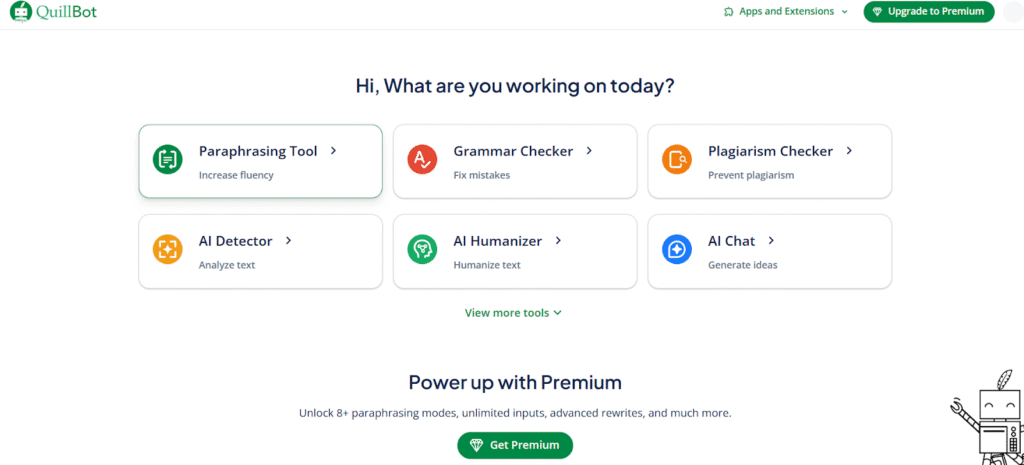1024x465 pixels.
Task: Click the QuillBot robot logo icon
Action: click(x=21, y=11)
